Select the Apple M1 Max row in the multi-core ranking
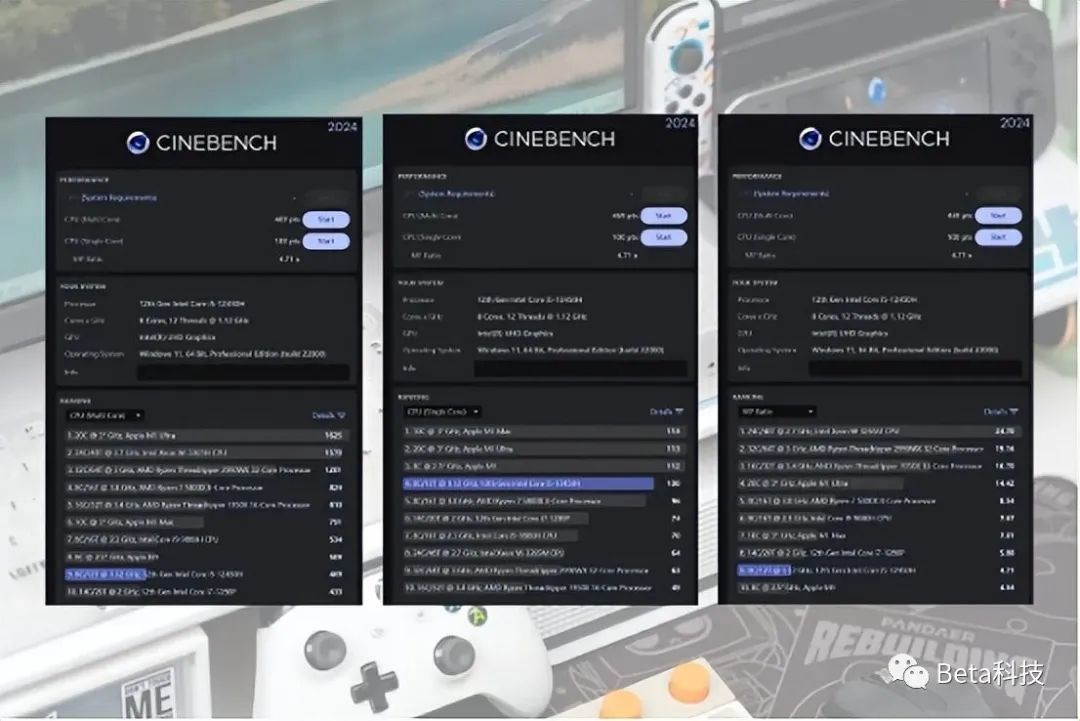Viewport: 1080px width, 721px height. [206, 523]
